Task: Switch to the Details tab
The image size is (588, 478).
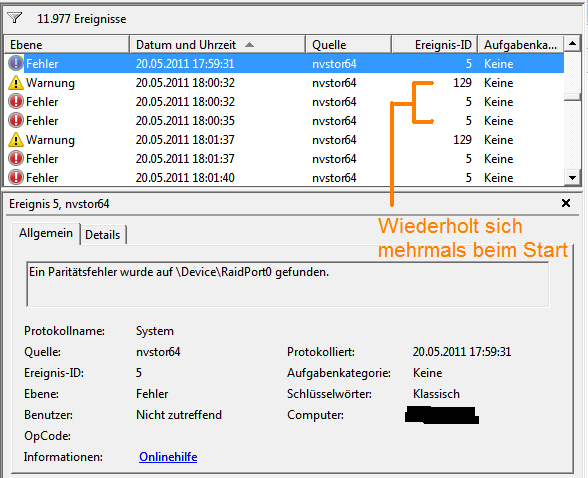Action: (x=103, y=235)
